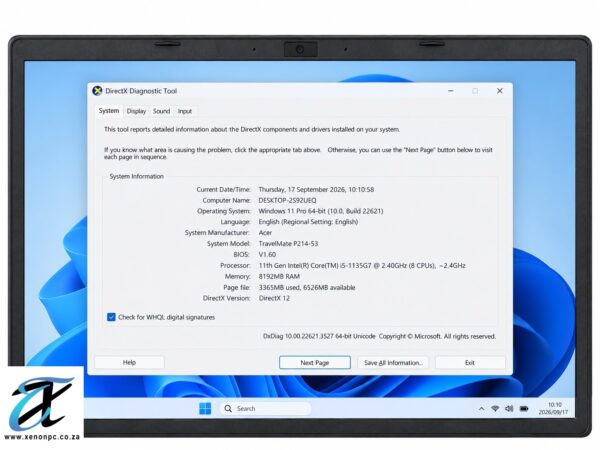Switch to the System tab
The width and height of the screenshot is (600, 450).
[109, 111]
